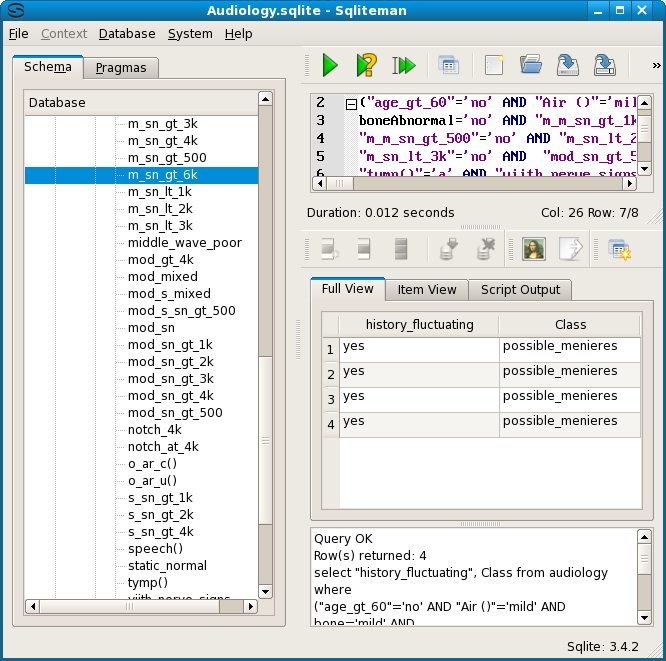Collapse the code fold marker on line 2

pos(350,103)
